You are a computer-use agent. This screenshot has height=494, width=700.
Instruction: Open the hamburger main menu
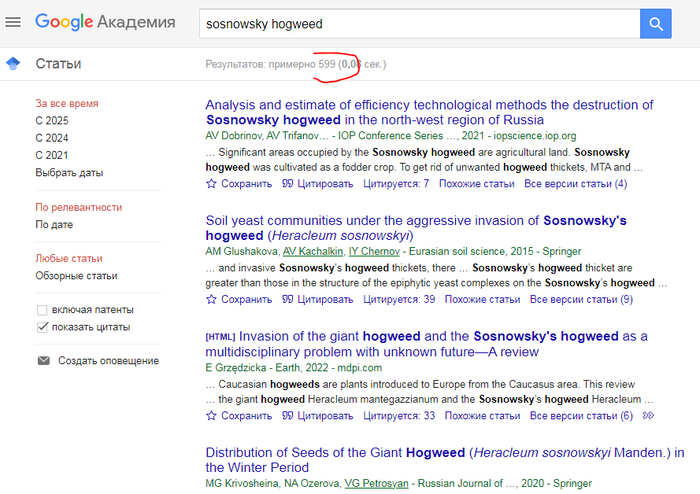pos(13,22)
